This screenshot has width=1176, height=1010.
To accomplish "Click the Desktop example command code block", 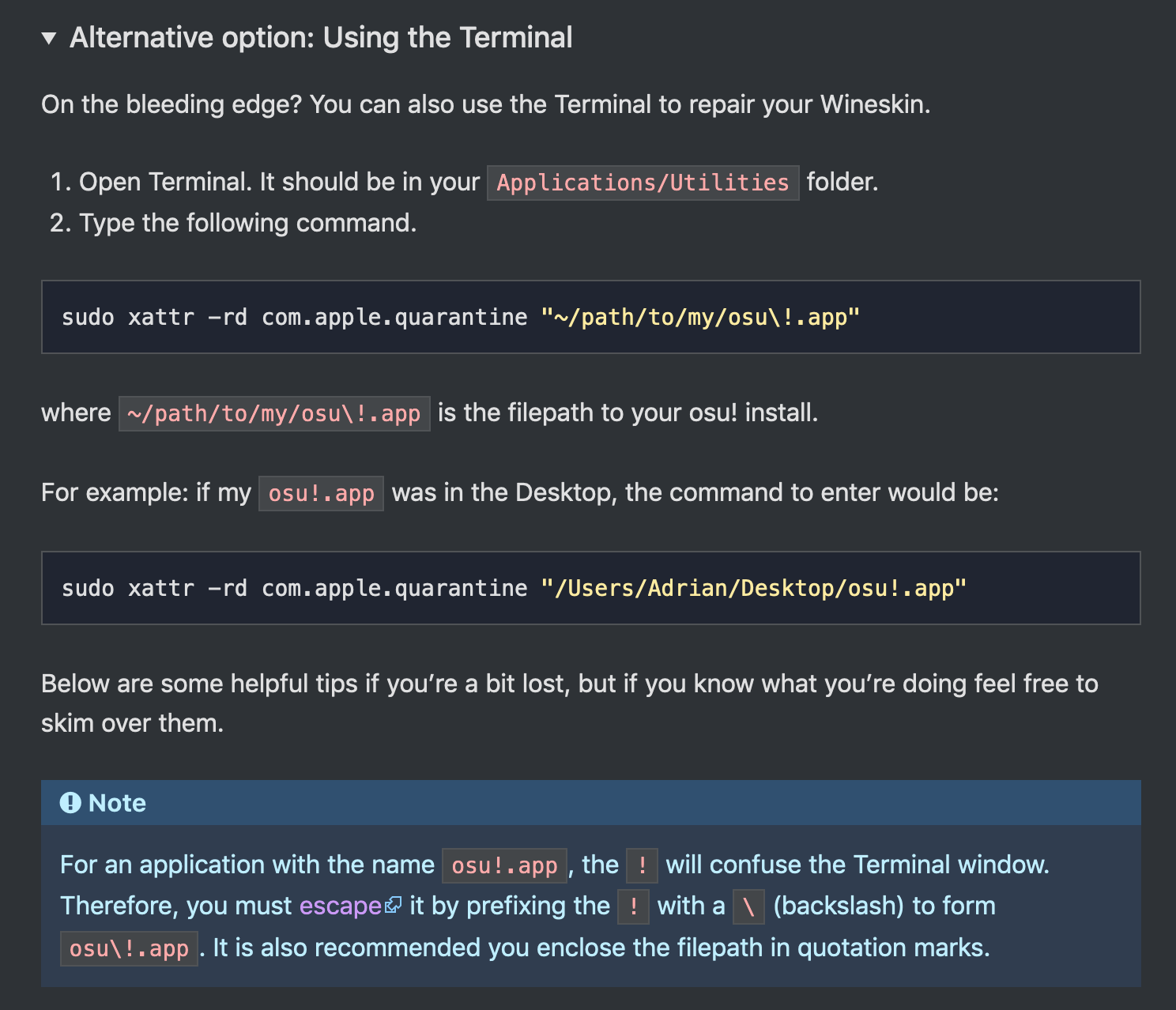I will click(x=590, y=588).
